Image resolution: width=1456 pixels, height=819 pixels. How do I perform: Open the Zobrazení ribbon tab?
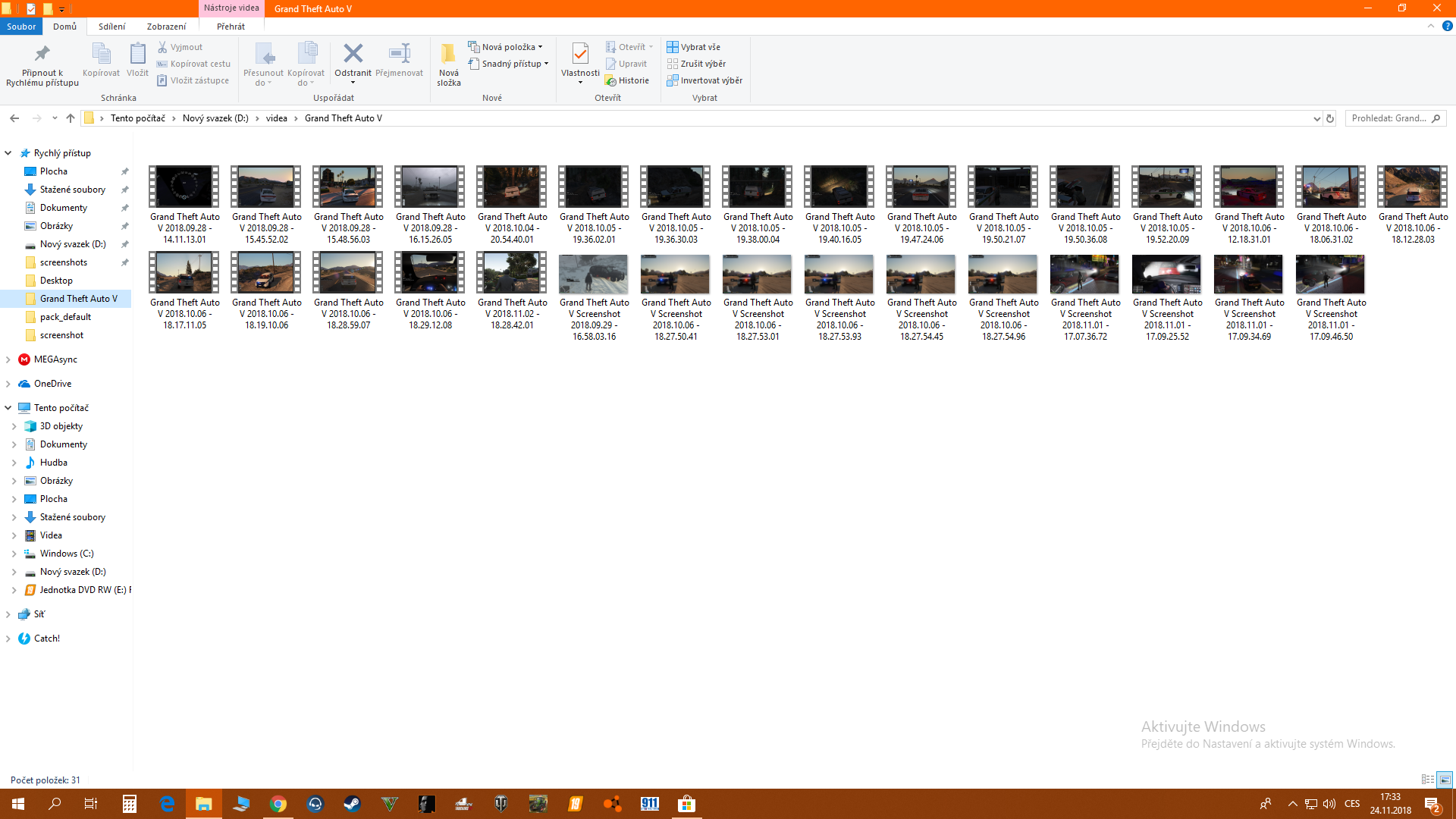click(x=166, y=27)
